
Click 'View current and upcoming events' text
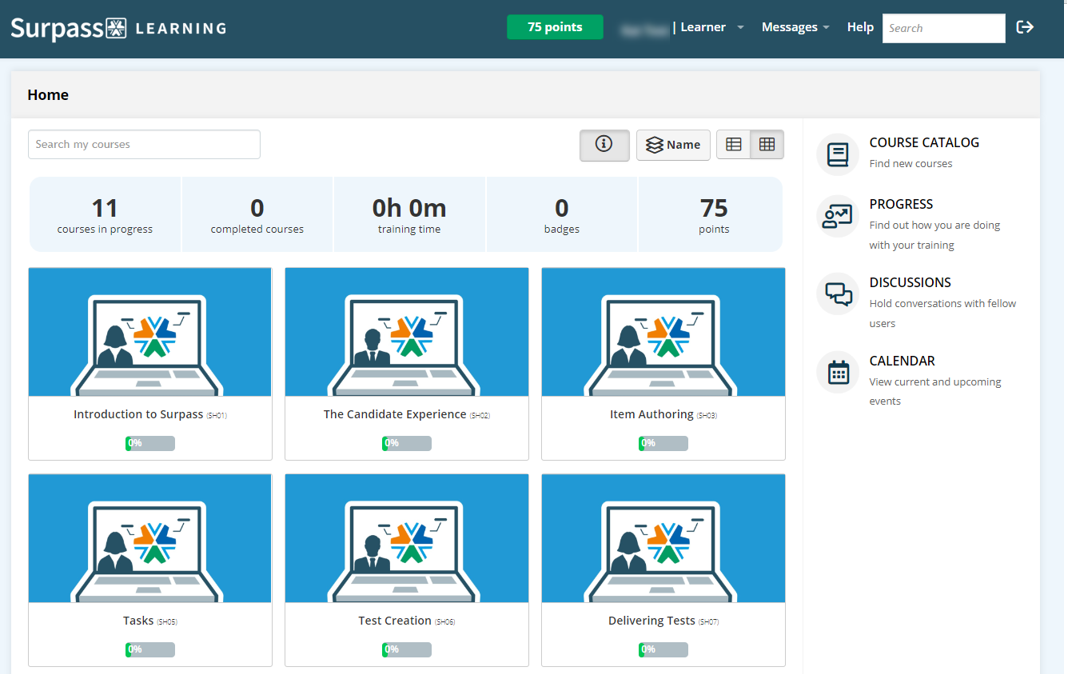coord(935,391)
